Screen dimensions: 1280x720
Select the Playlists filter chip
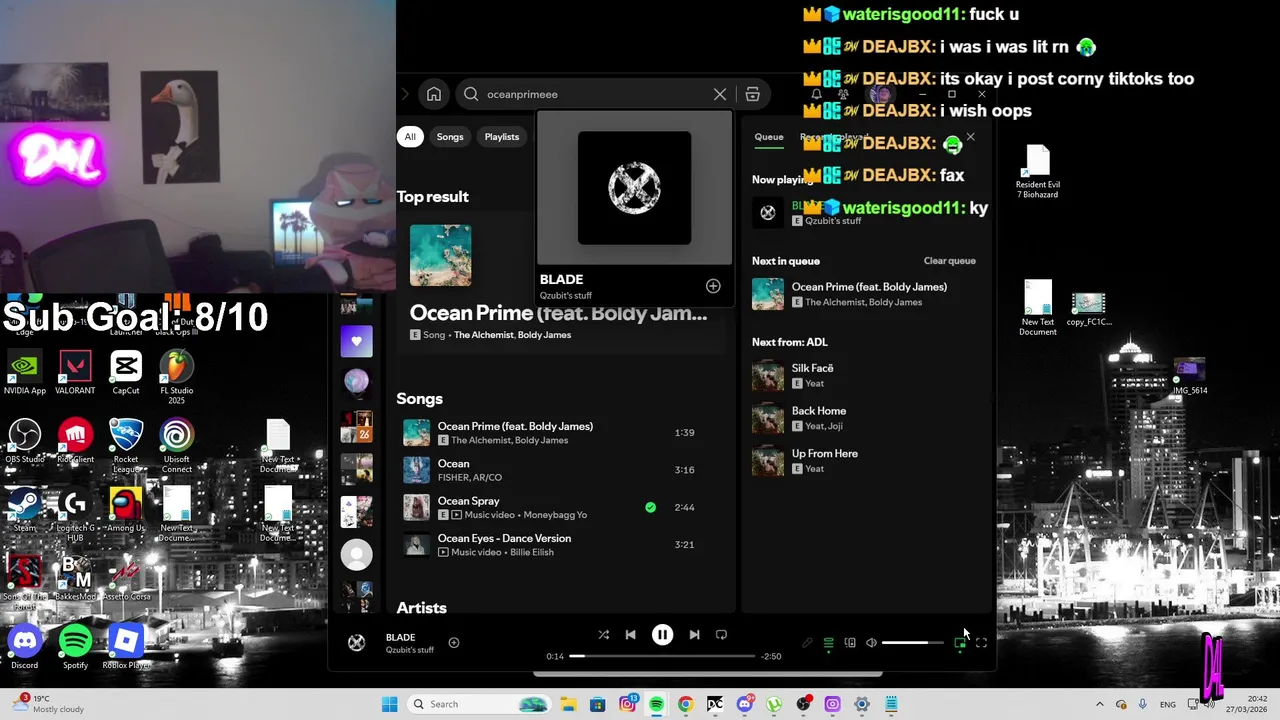pos(502,137)
